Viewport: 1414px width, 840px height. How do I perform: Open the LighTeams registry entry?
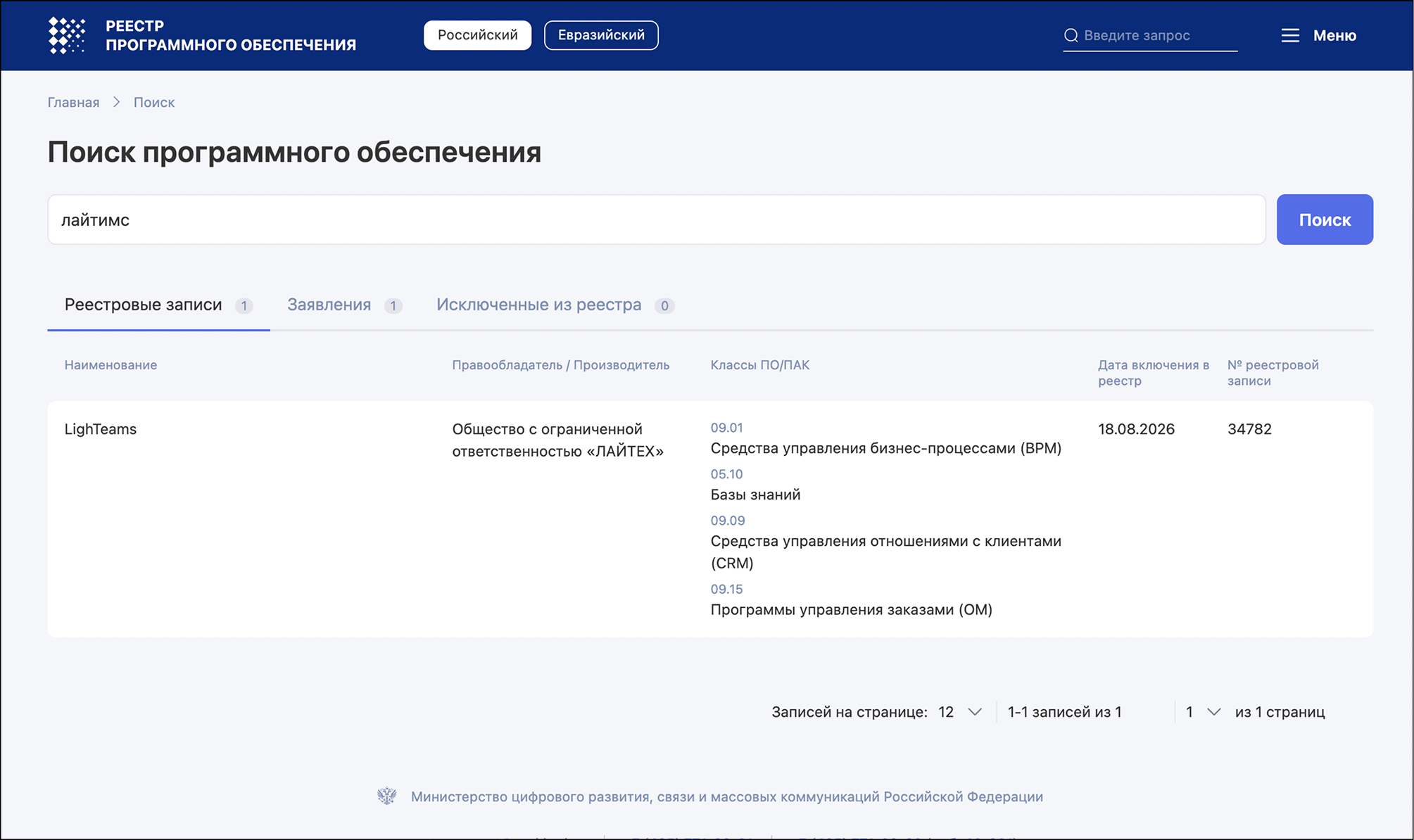click(x=101, y=429)
